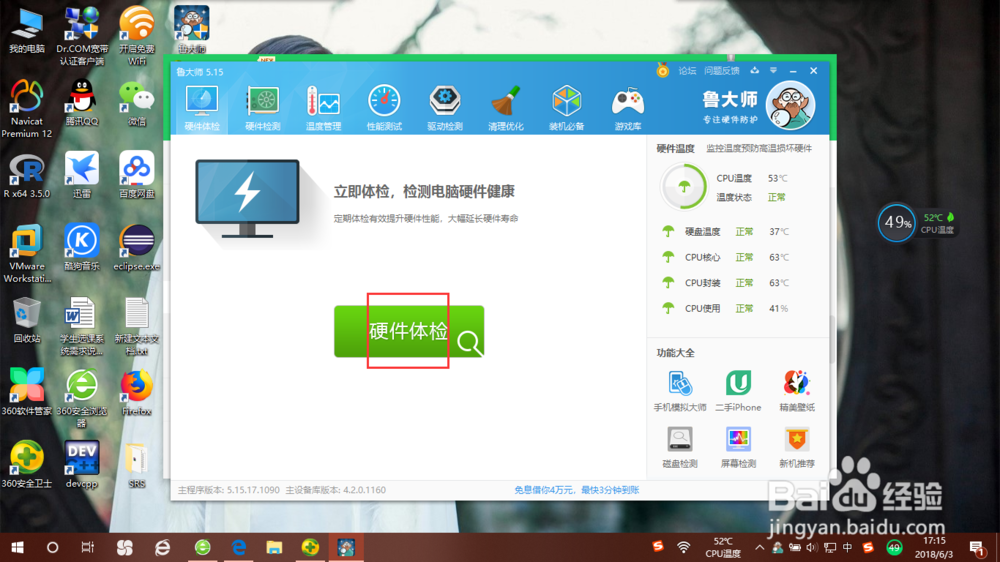Click the gold medal icon in title bar

coord(663,70)
